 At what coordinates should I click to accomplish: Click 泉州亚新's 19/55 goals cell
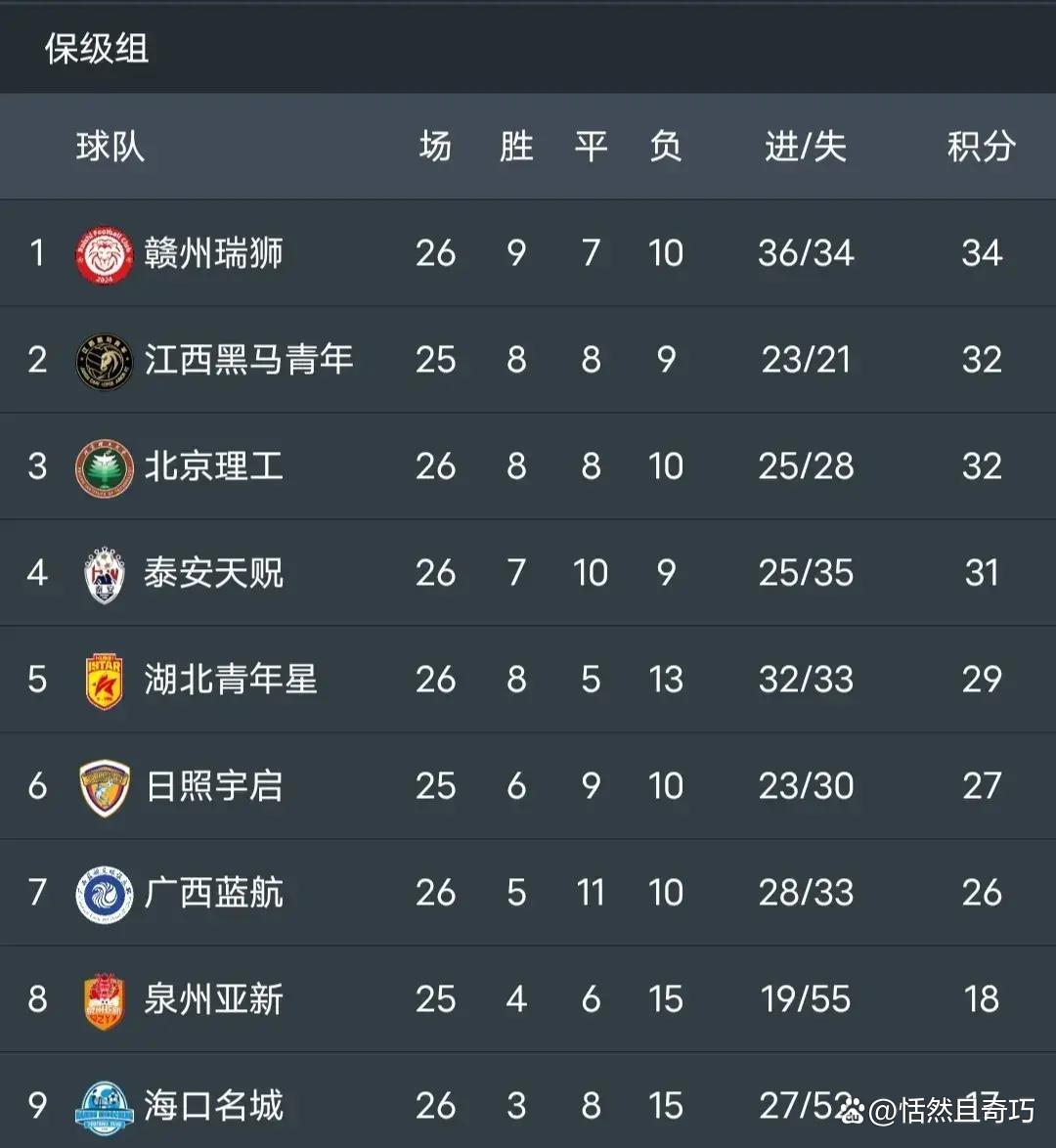(x=806, y=1000)
